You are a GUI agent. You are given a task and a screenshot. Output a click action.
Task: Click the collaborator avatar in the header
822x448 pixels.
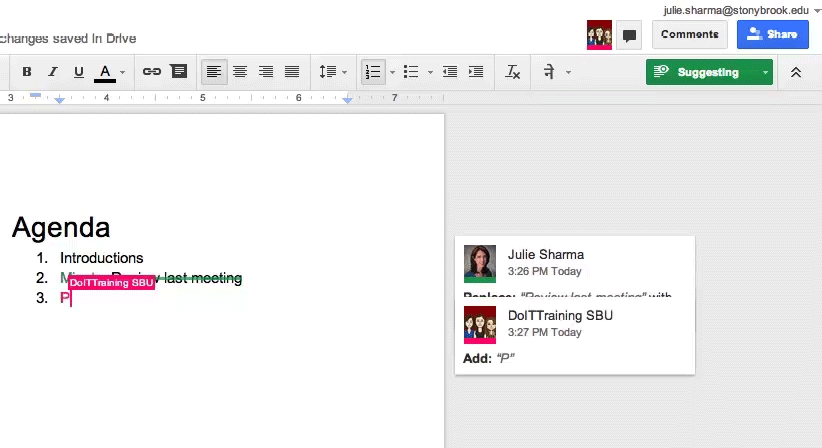pos(599,35)
